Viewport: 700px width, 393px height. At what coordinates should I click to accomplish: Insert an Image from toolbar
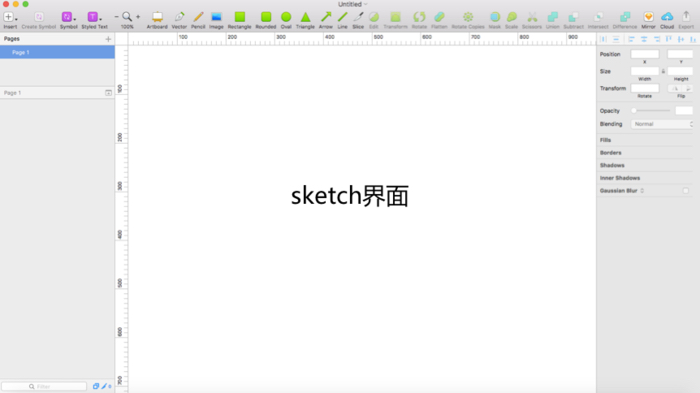click(216, 17)
